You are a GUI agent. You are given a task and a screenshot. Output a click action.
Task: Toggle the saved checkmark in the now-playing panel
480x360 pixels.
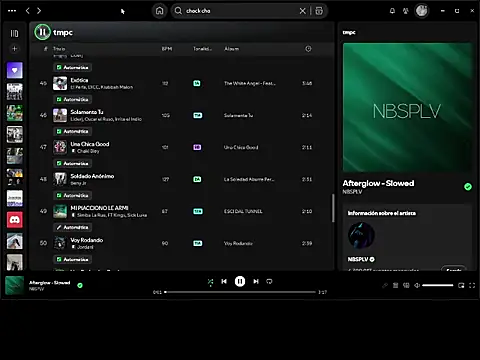(468, 187)
